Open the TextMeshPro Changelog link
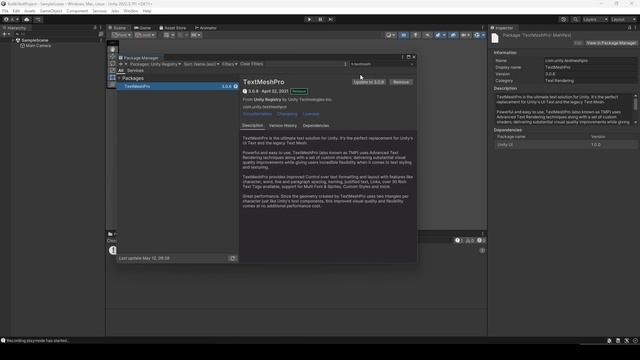Viewport: 640px width, 360px height. [287, 114]
